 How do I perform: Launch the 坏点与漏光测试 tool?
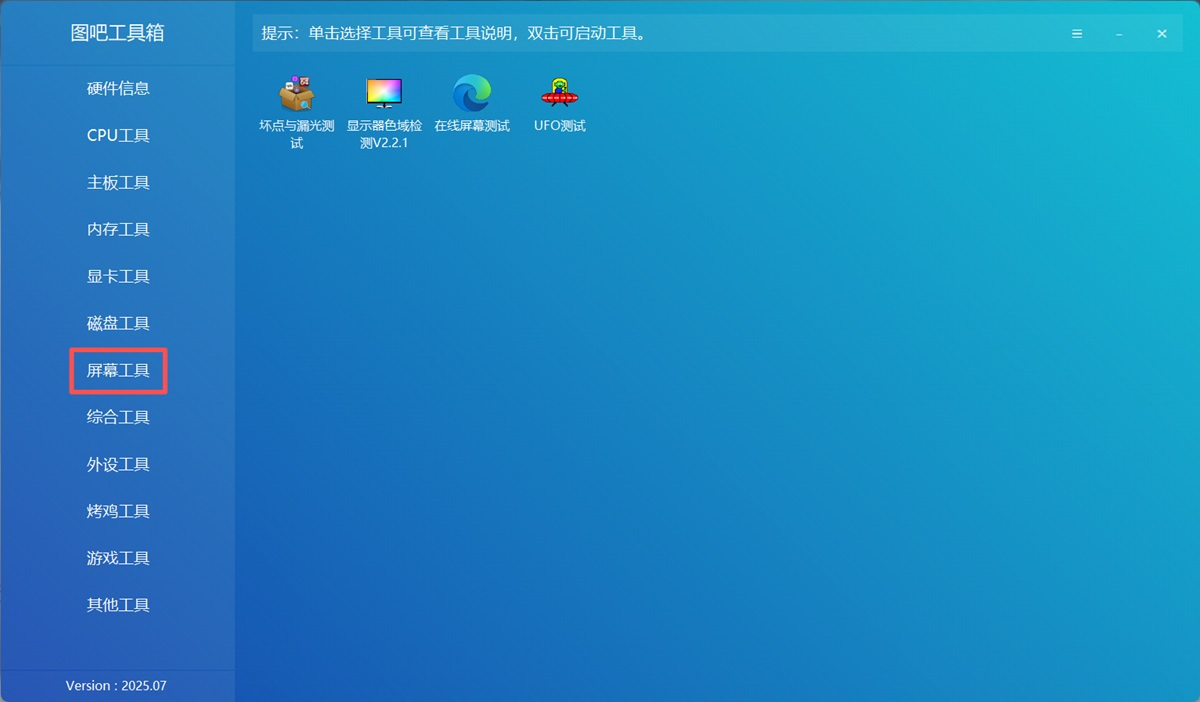(x=296, y=105)
